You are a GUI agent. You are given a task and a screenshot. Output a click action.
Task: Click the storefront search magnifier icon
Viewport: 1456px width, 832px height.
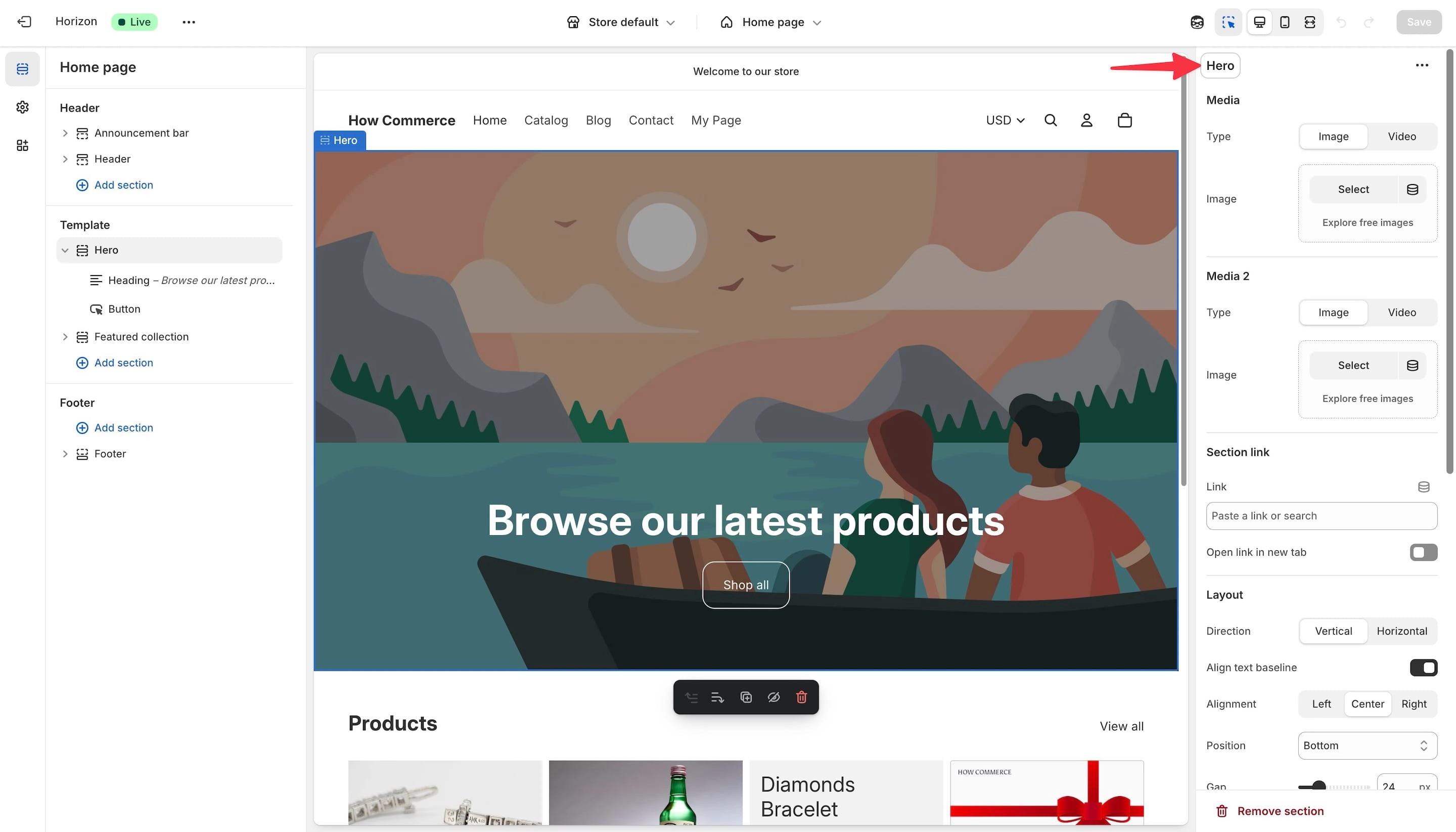(x=1051, y=120)
